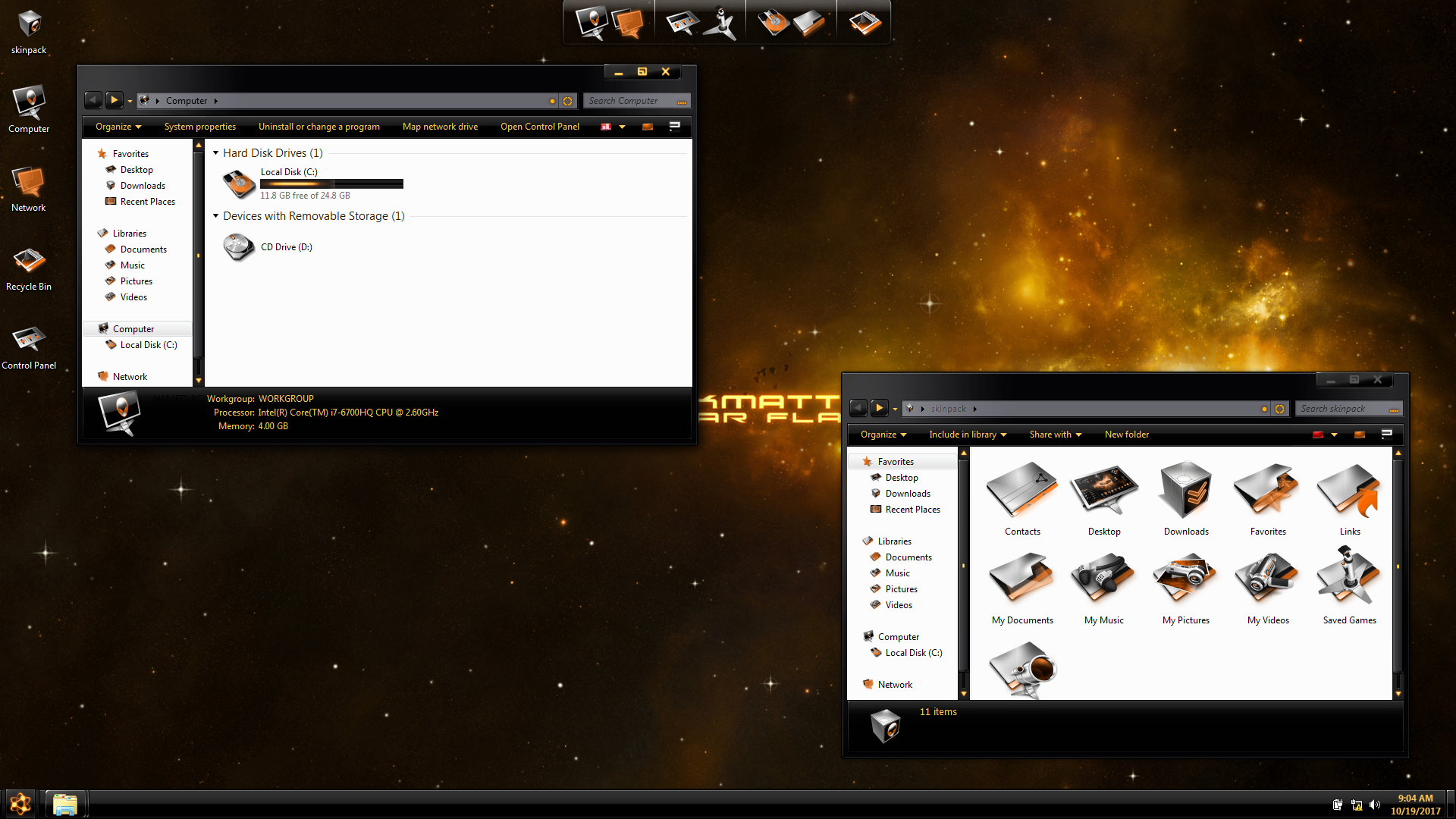This screenshot has width=1456, height=819.
Task: Open the Local Disk (C:) drive icon
Action: pos(239,183)
